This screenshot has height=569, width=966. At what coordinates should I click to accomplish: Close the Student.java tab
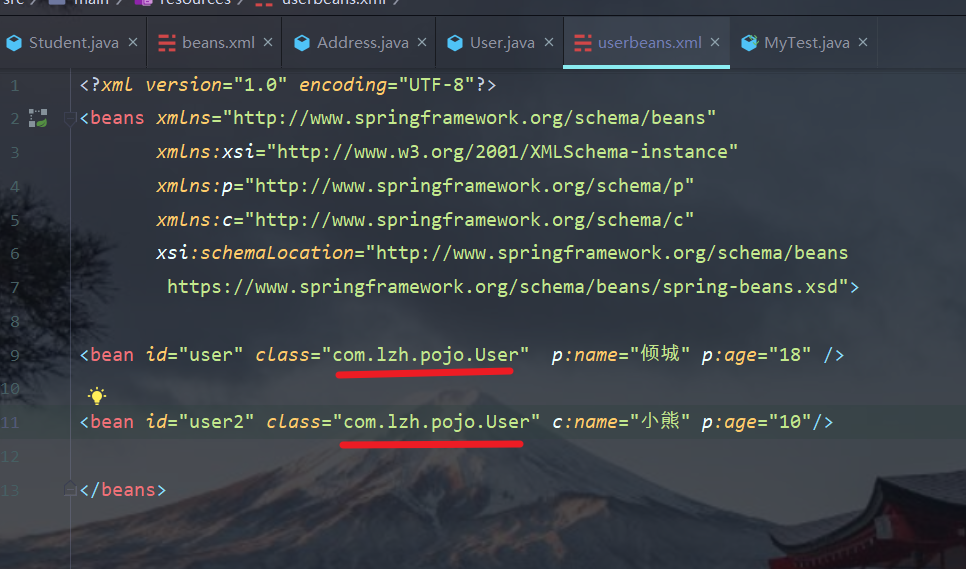[133, 42]
